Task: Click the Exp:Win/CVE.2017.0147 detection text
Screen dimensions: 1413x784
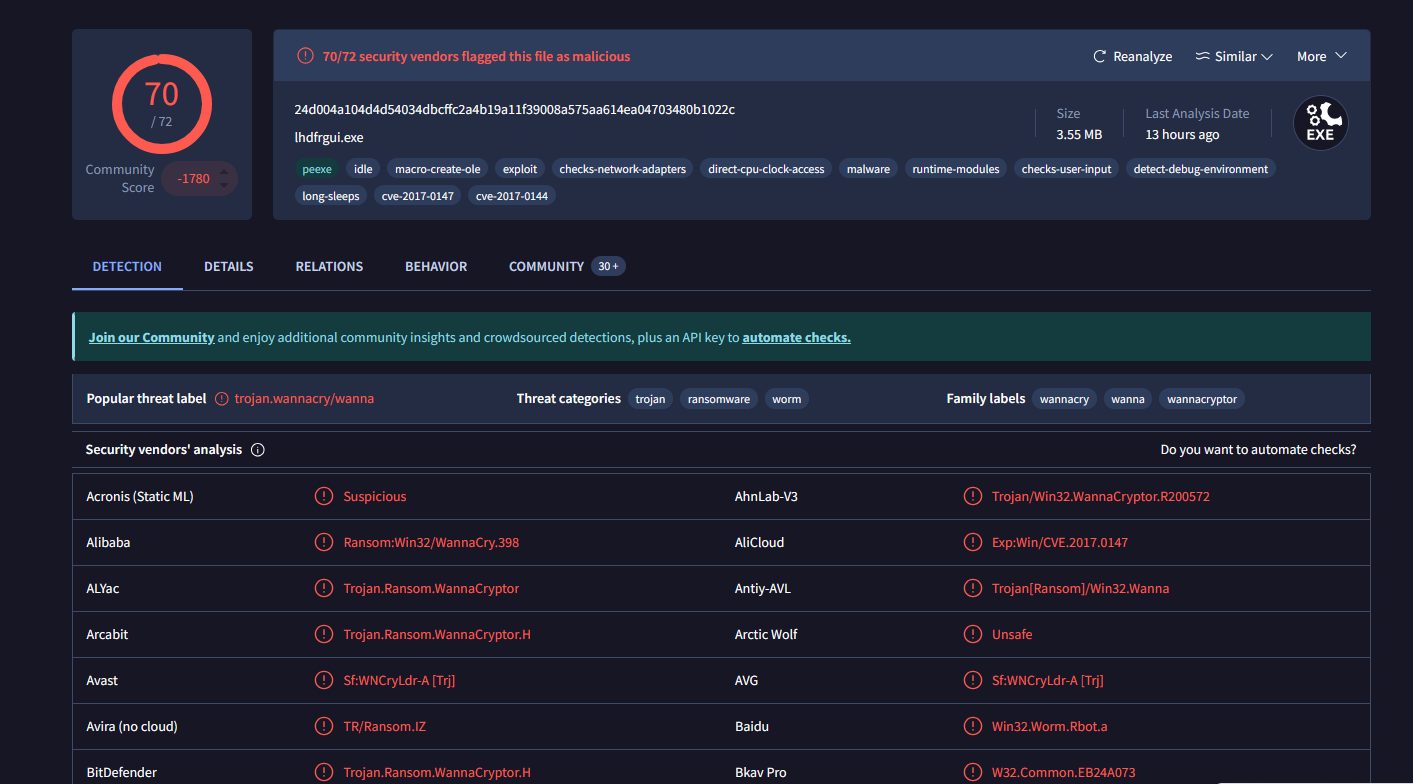Action: tap(1060, 542)
